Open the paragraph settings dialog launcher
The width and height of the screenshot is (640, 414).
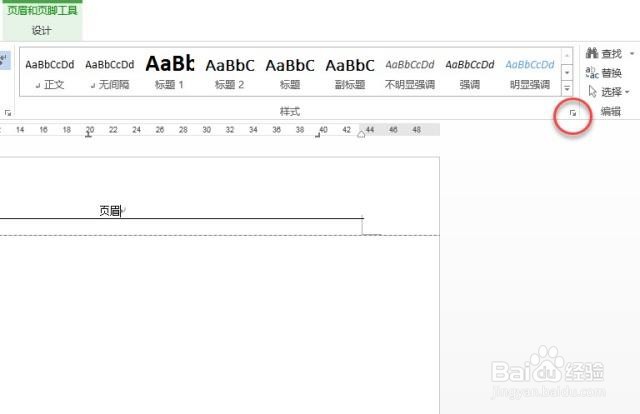coord(8,113)
